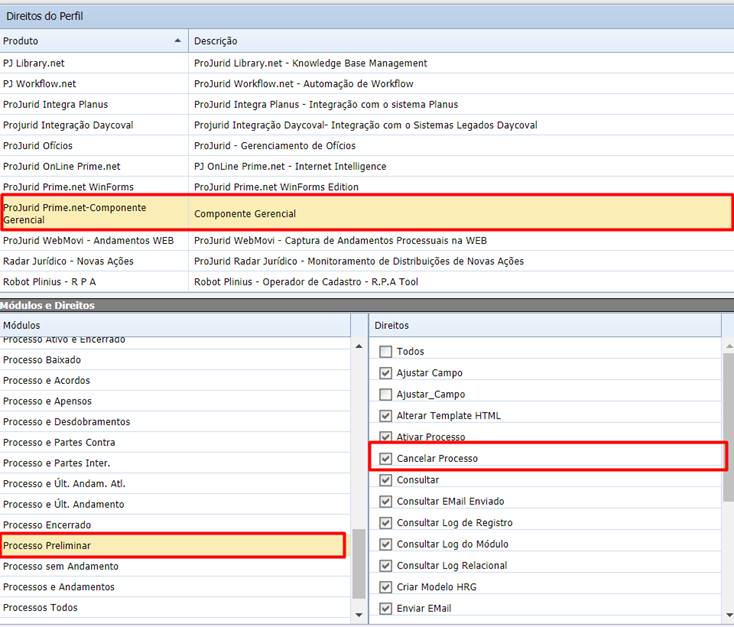Select the Processos Todos module
The width and height of the screenshot is (734, 627).
pyautogui.click(x=175, y=607)
